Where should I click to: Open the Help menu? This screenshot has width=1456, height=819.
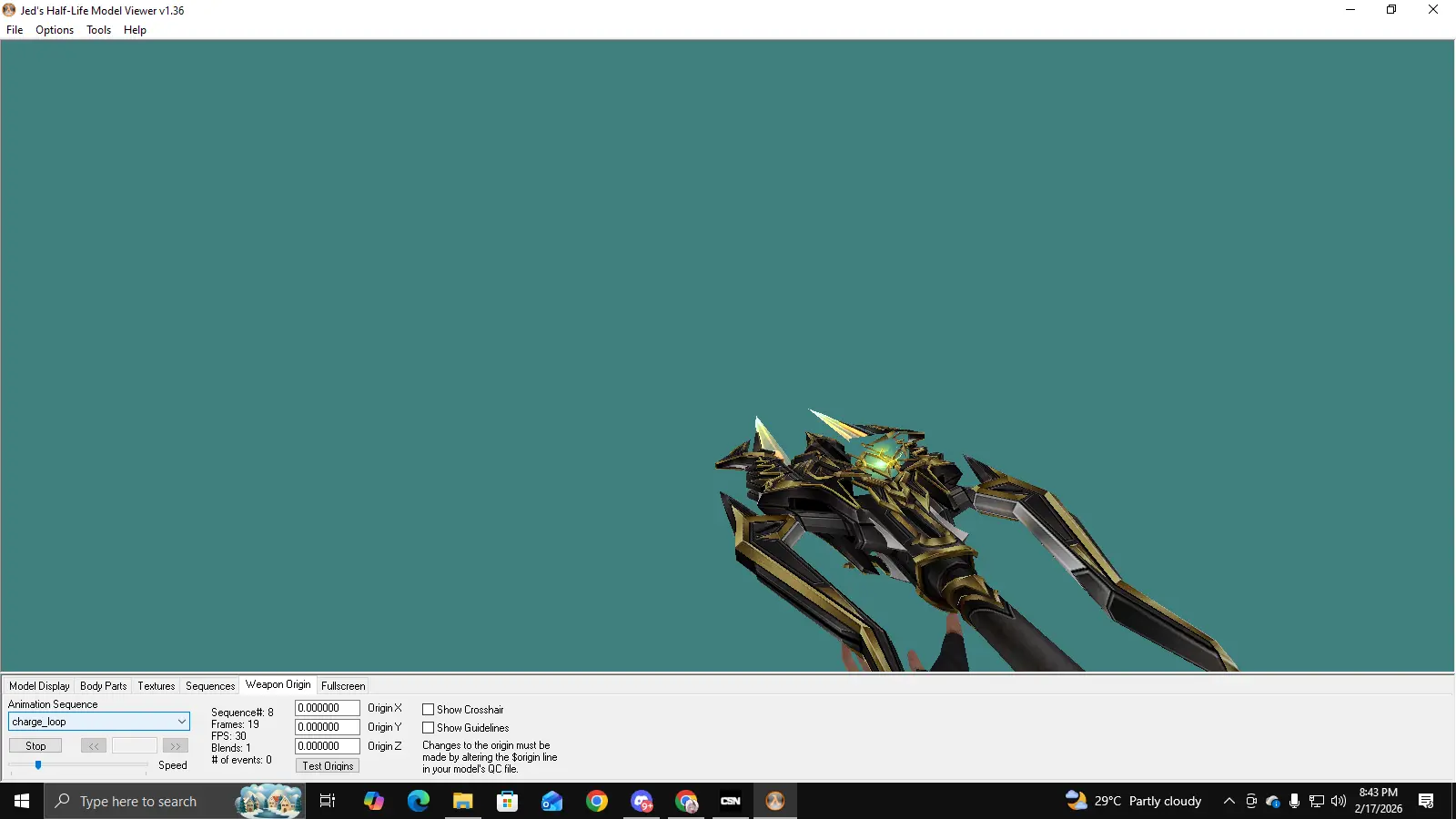pyautogui.click(x=135, y=30)
